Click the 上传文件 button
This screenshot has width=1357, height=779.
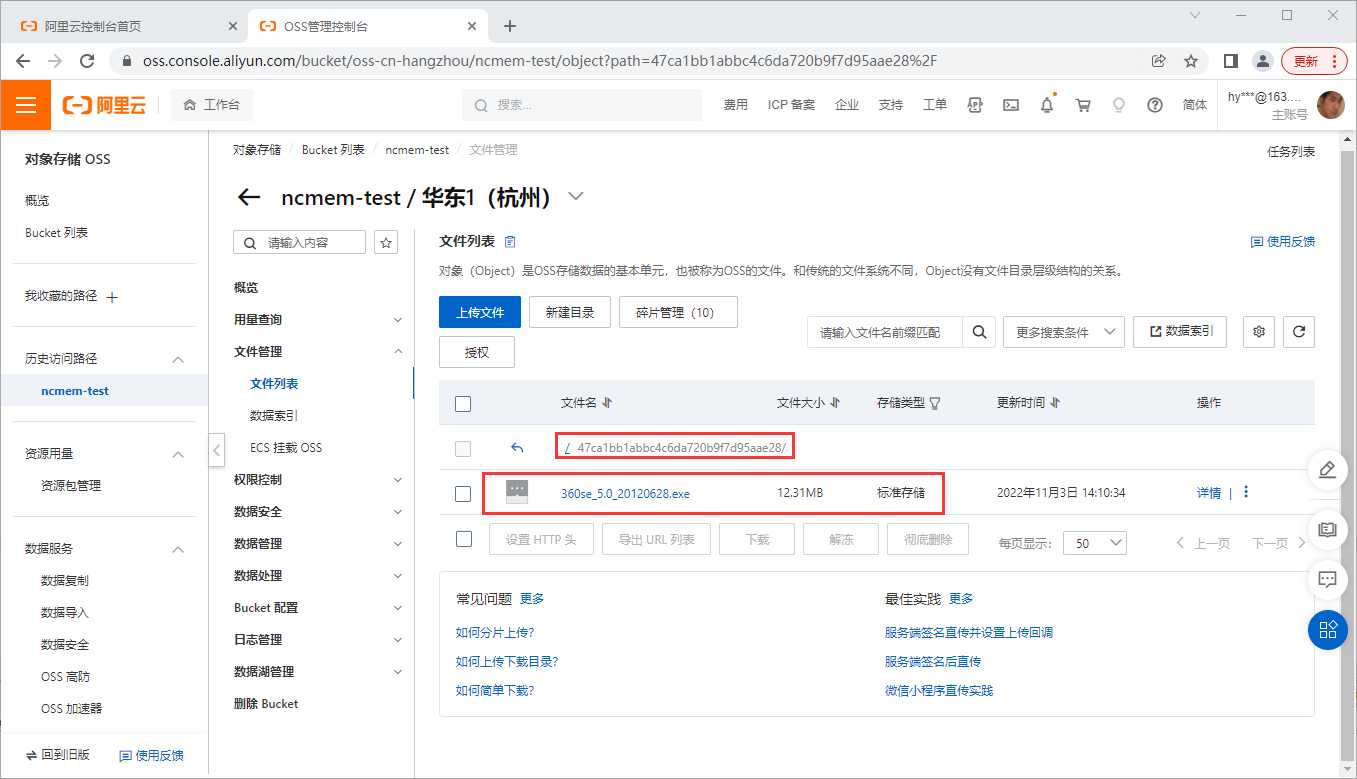click(x=480, y=312)
